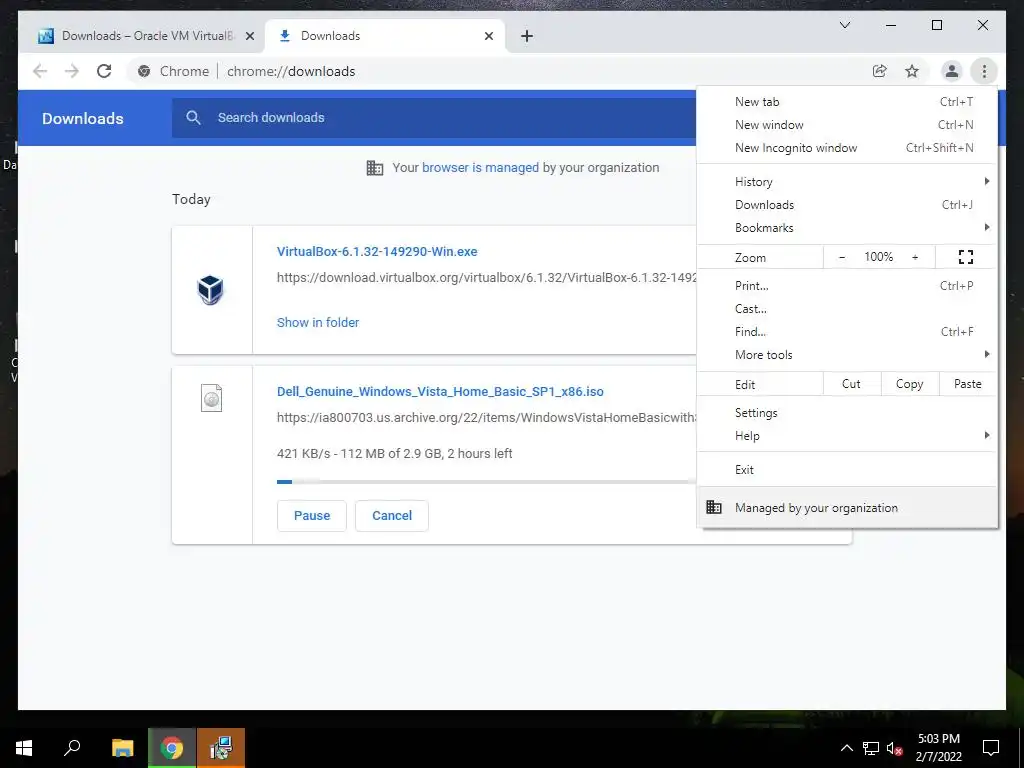Cancel the Vista ISO download
The image size is (1024, 768).
click(x=392, y=515)
